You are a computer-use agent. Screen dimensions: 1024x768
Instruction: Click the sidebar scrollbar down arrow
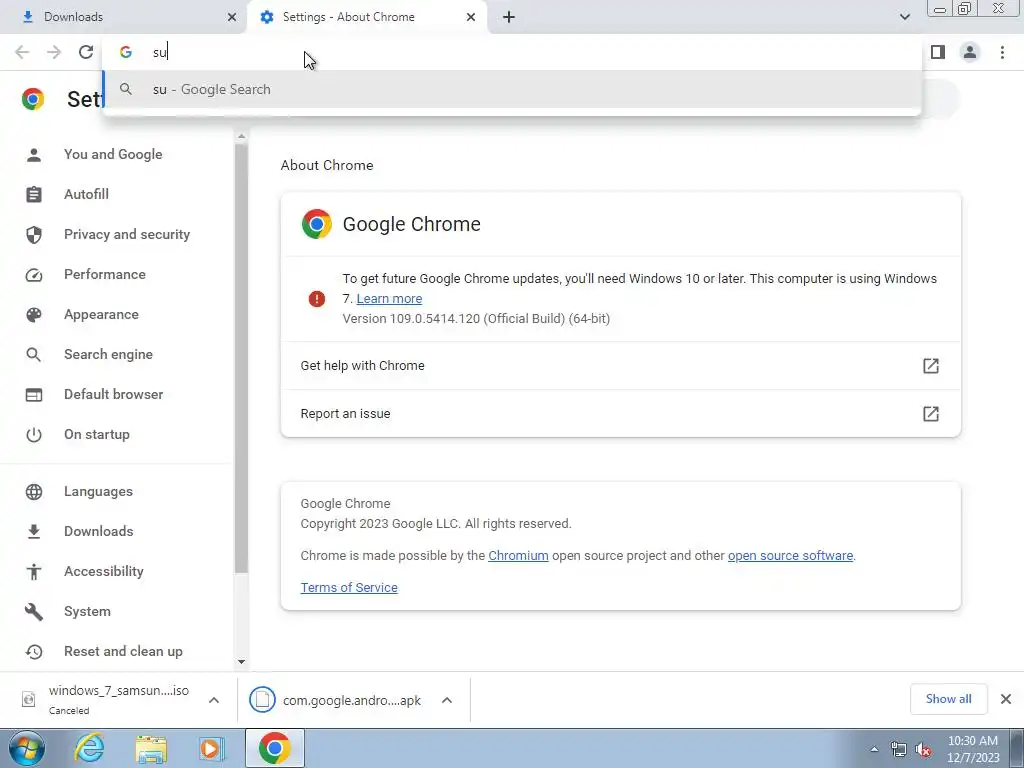(241, 662)
